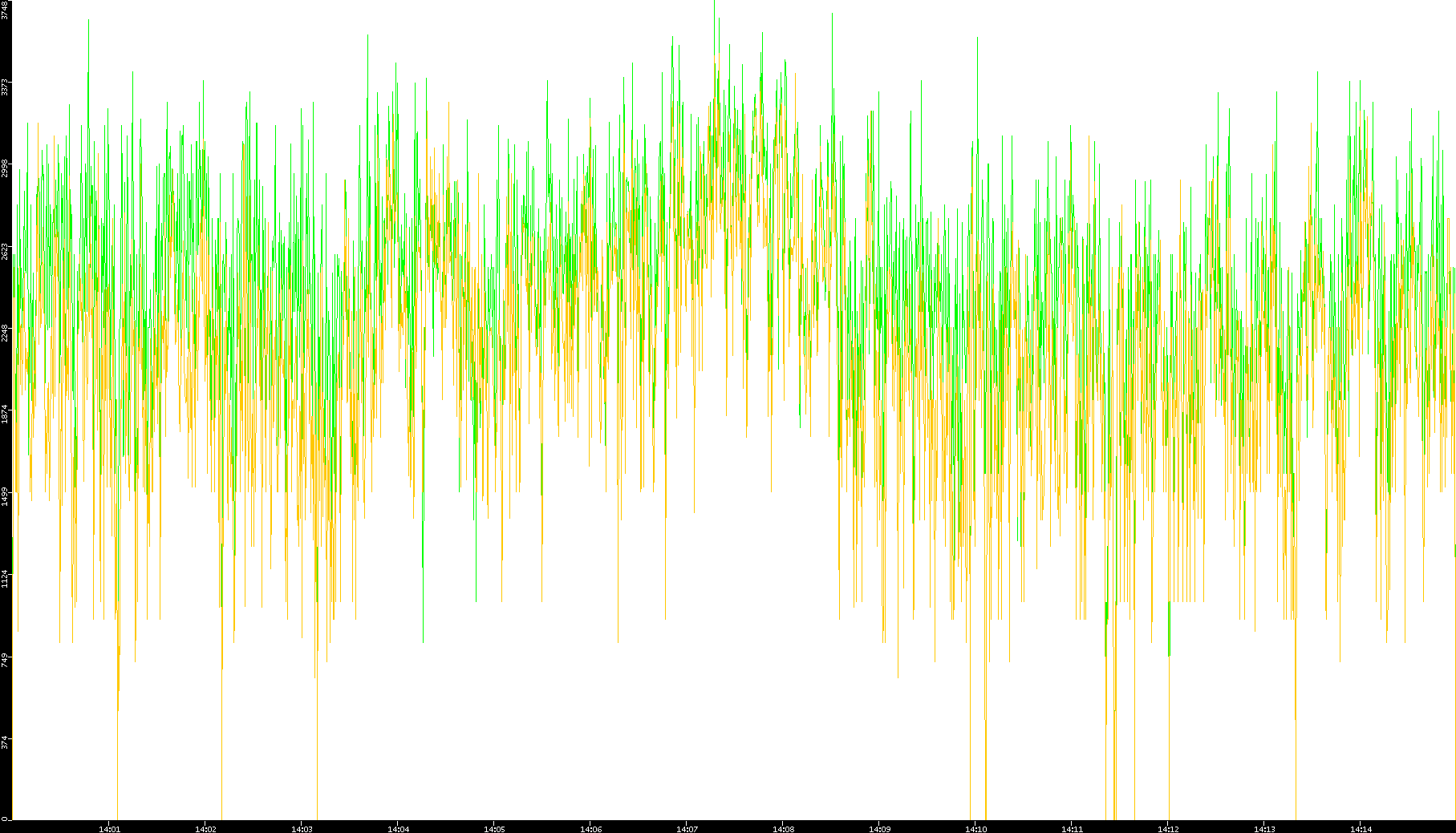Select the 14:06 time label
The height and width of the screenshot is (833, 1456).
coord(590,829)
